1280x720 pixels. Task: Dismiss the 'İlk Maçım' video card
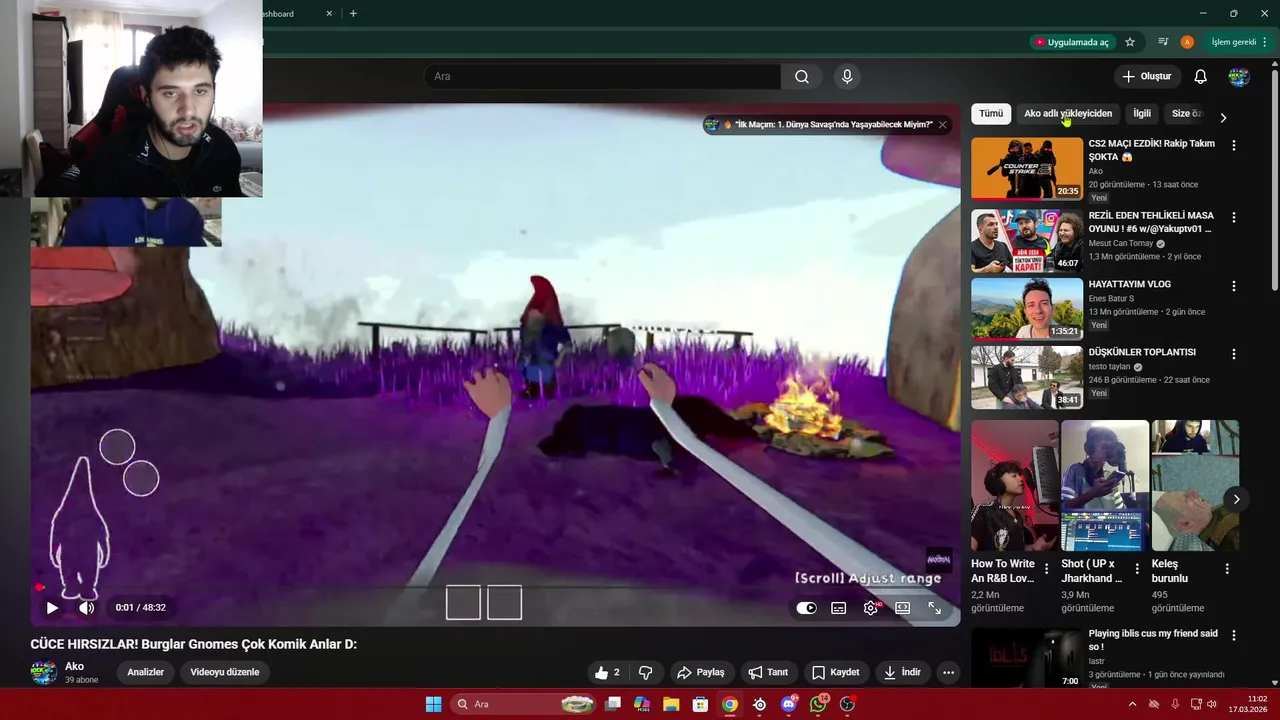[942, 124]
